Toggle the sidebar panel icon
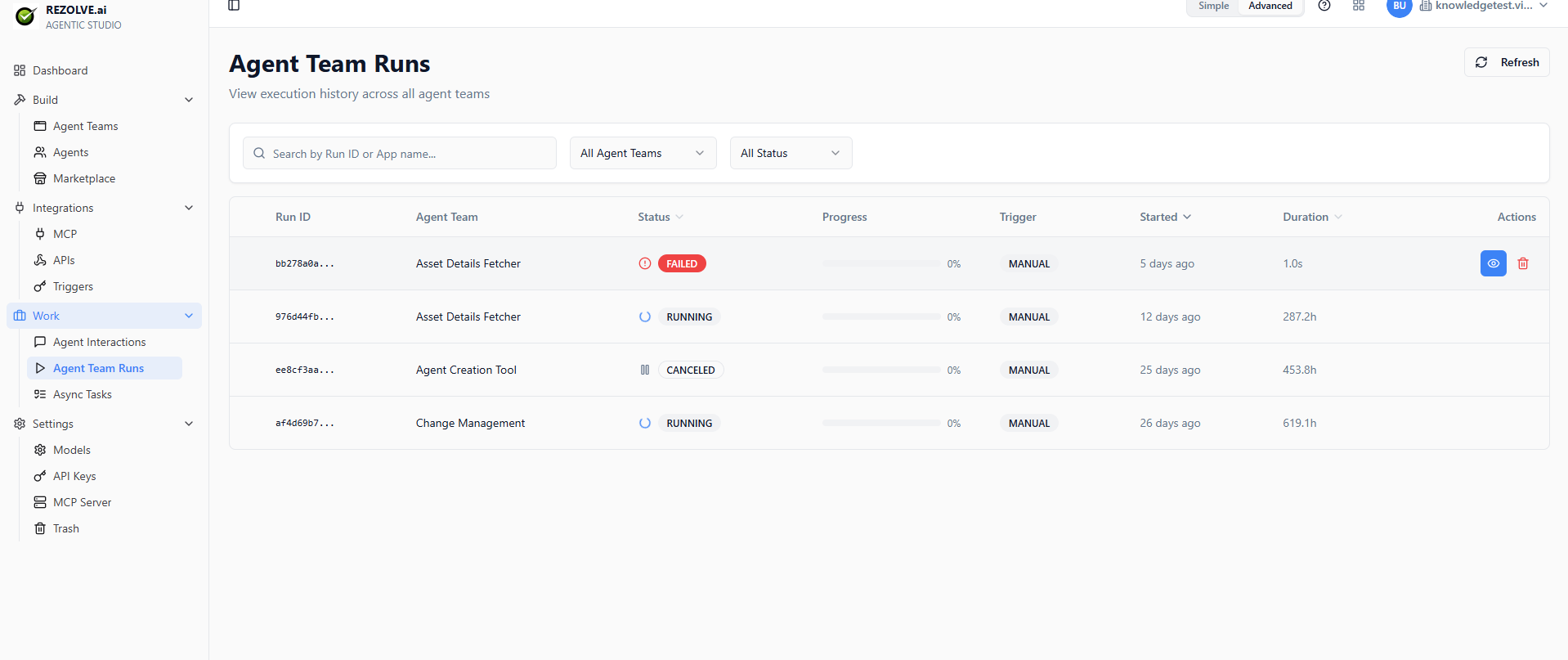Image resolution: width=1568 pixels, height=660 pixels. (x=234, y=6)
